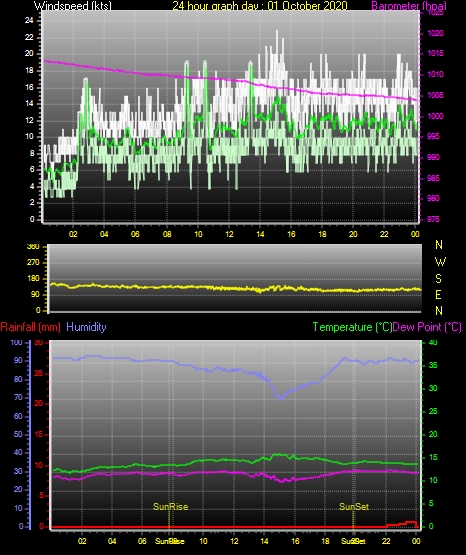
Task: Click the Barometer (hpa) axis title
Action: click(409, 6)
